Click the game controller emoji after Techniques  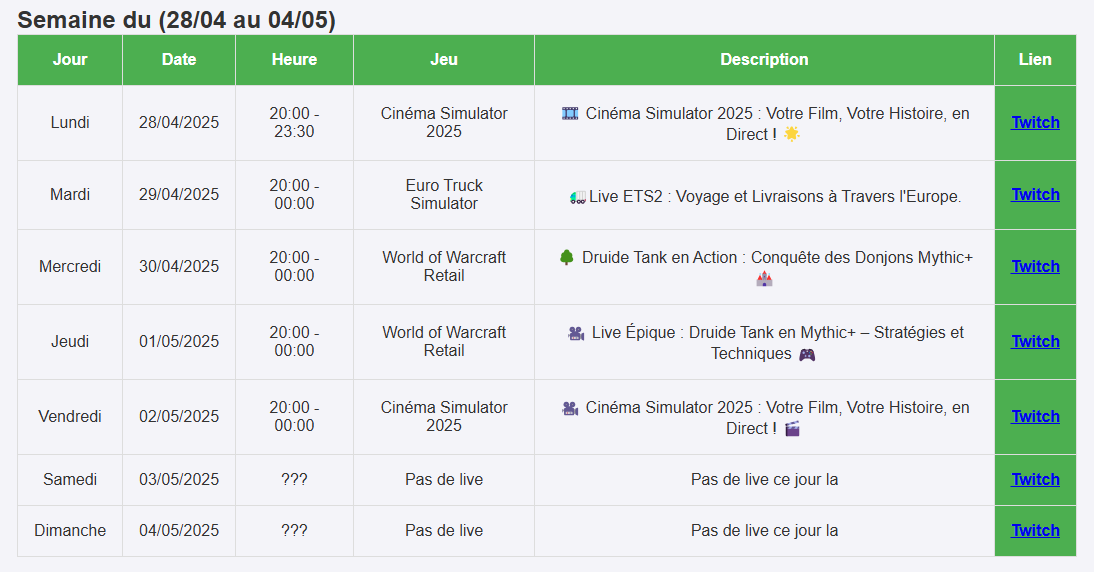tap(806, 354)
